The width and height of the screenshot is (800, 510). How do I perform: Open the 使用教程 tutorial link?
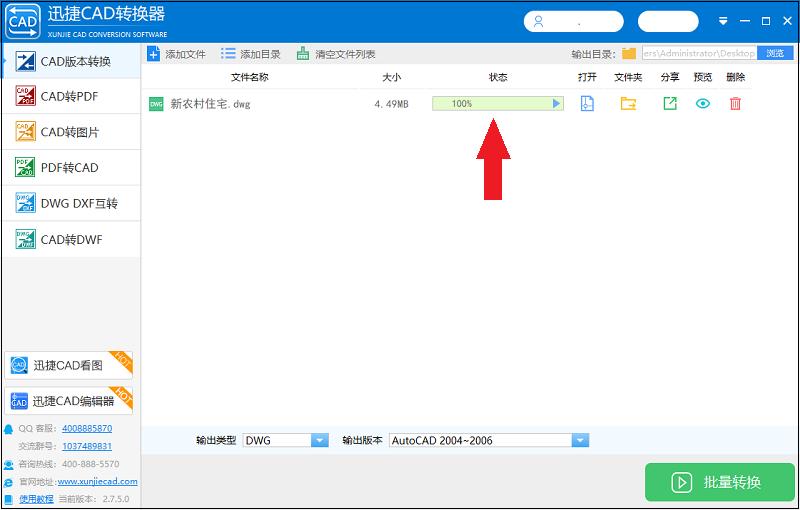click(x=36, y=499)
